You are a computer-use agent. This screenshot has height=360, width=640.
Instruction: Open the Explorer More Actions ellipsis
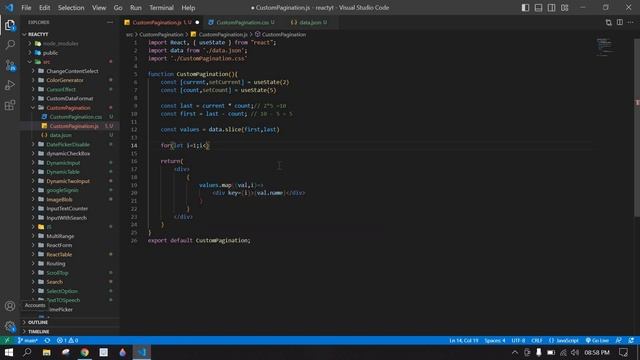[x=110, y=22]
